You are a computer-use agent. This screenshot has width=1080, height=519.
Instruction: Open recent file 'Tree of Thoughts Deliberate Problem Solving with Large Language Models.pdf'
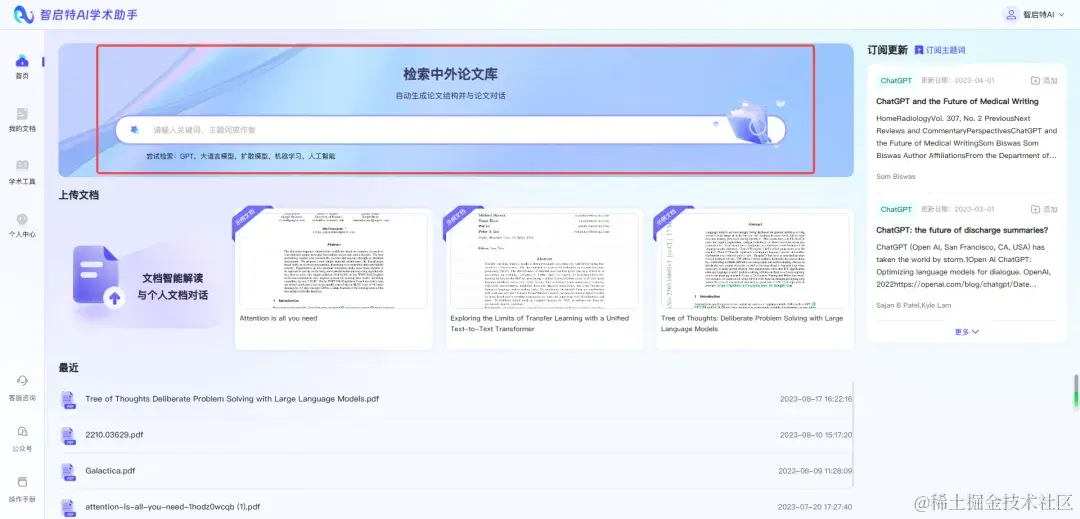232,399
